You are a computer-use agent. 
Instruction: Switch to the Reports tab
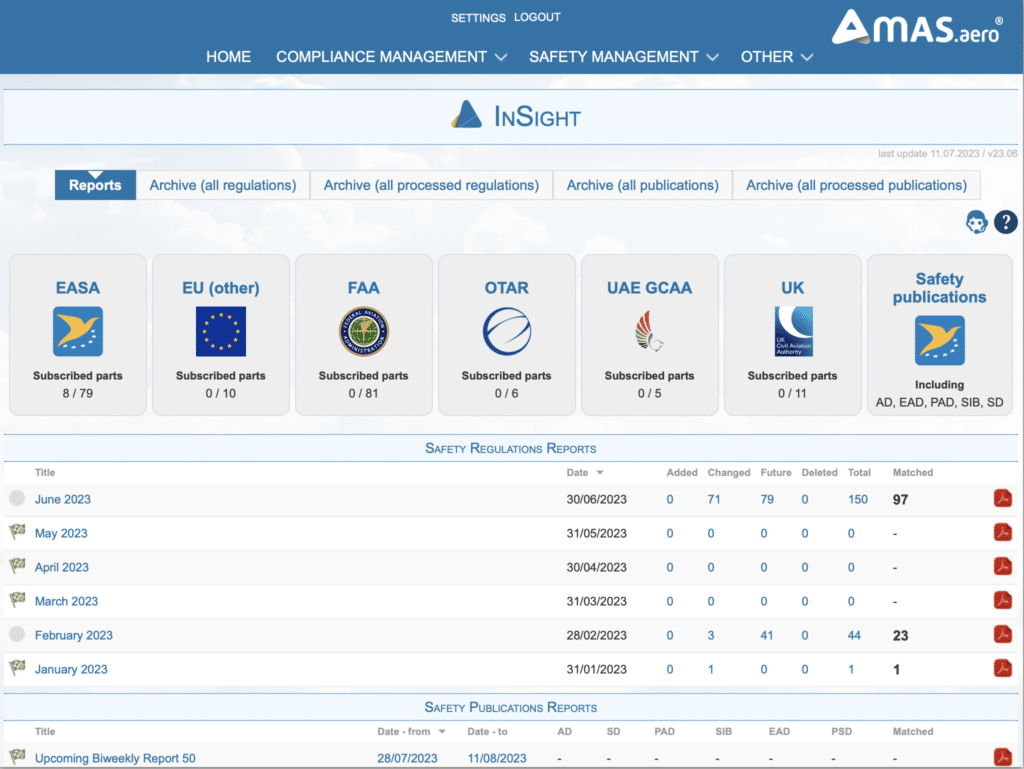(95, 185)
